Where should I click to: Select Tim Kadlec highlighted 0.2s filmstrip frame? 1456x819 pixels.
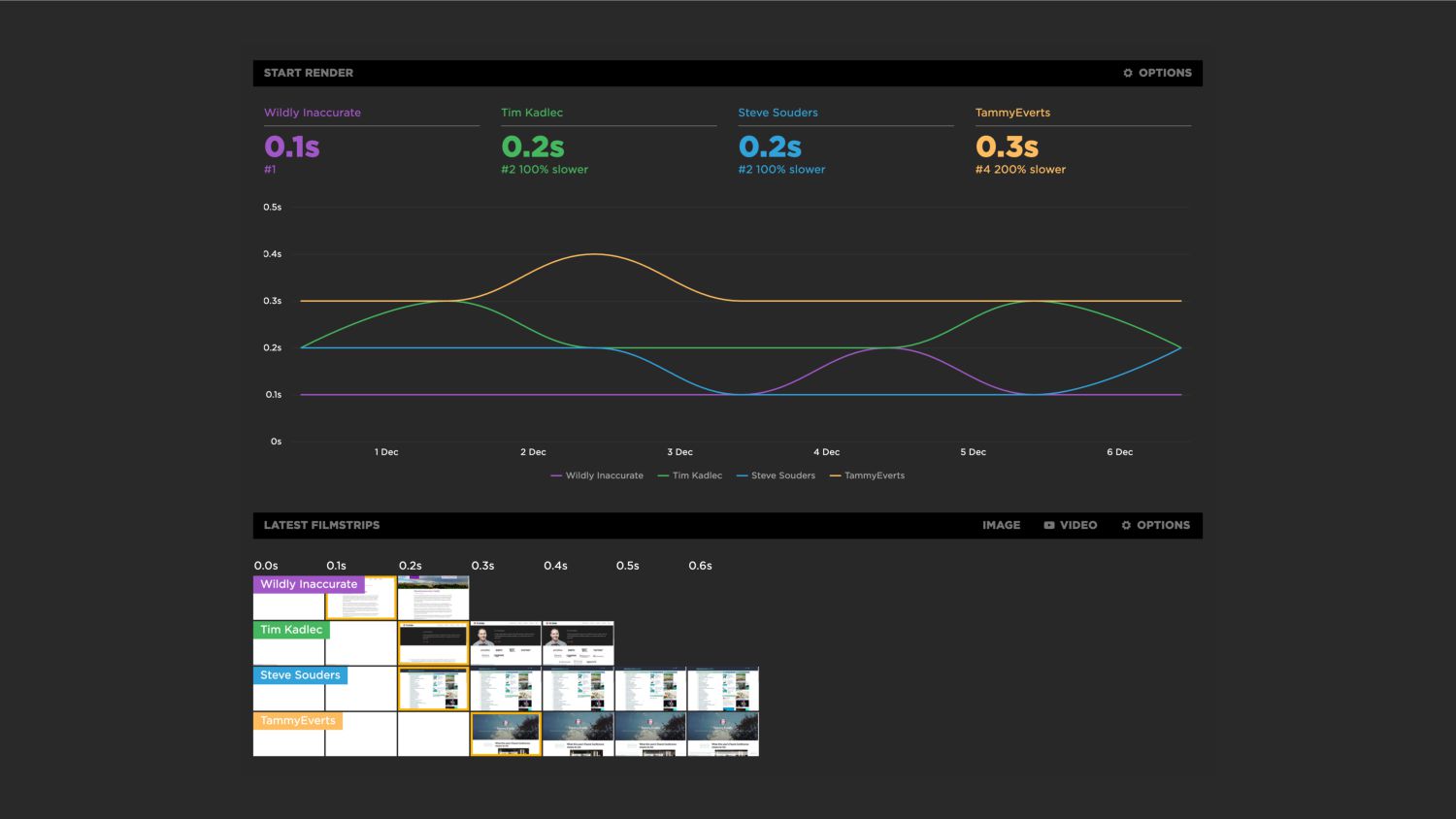tap(433, 643)
